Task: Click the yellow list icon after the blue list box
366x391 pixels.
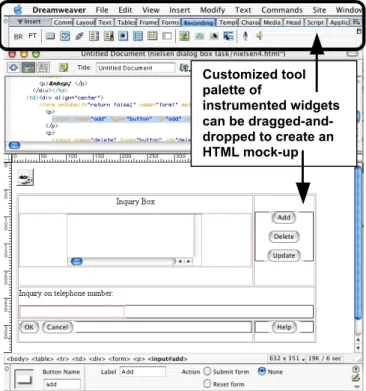Action: click(152, 36)
